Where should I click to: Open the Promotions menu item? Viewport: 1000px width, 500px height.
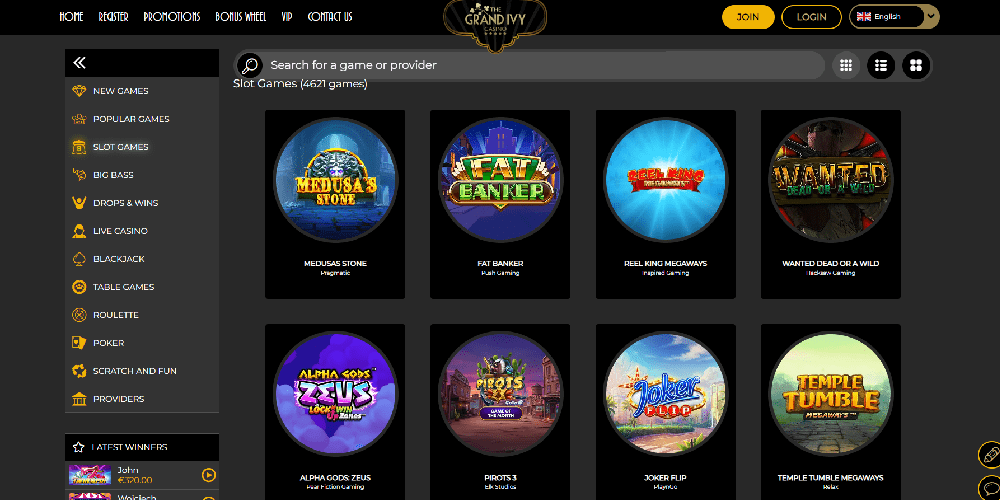click(172, 17)
